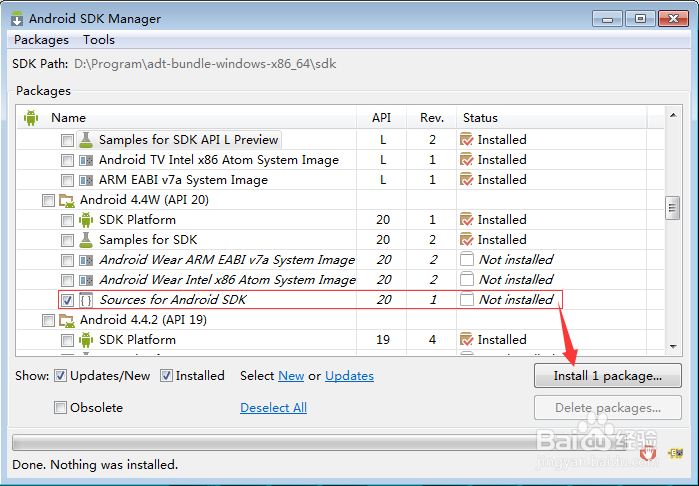The width and height of the screenshot is (699, 486).
Task: Click the Deselect All link
Action: [x=273, y=408]
